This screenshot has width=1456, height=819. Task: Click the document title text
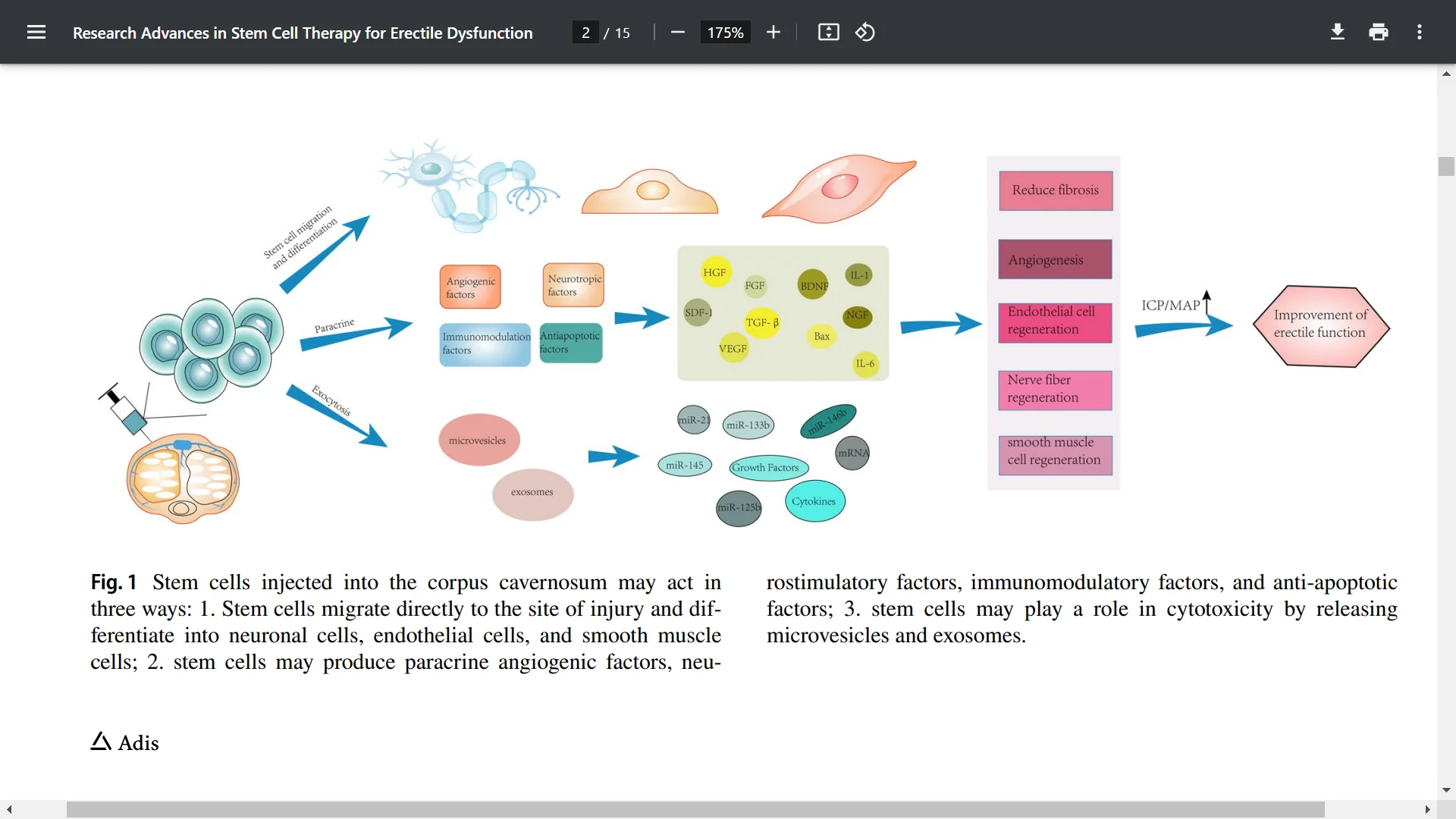[303, 33]
